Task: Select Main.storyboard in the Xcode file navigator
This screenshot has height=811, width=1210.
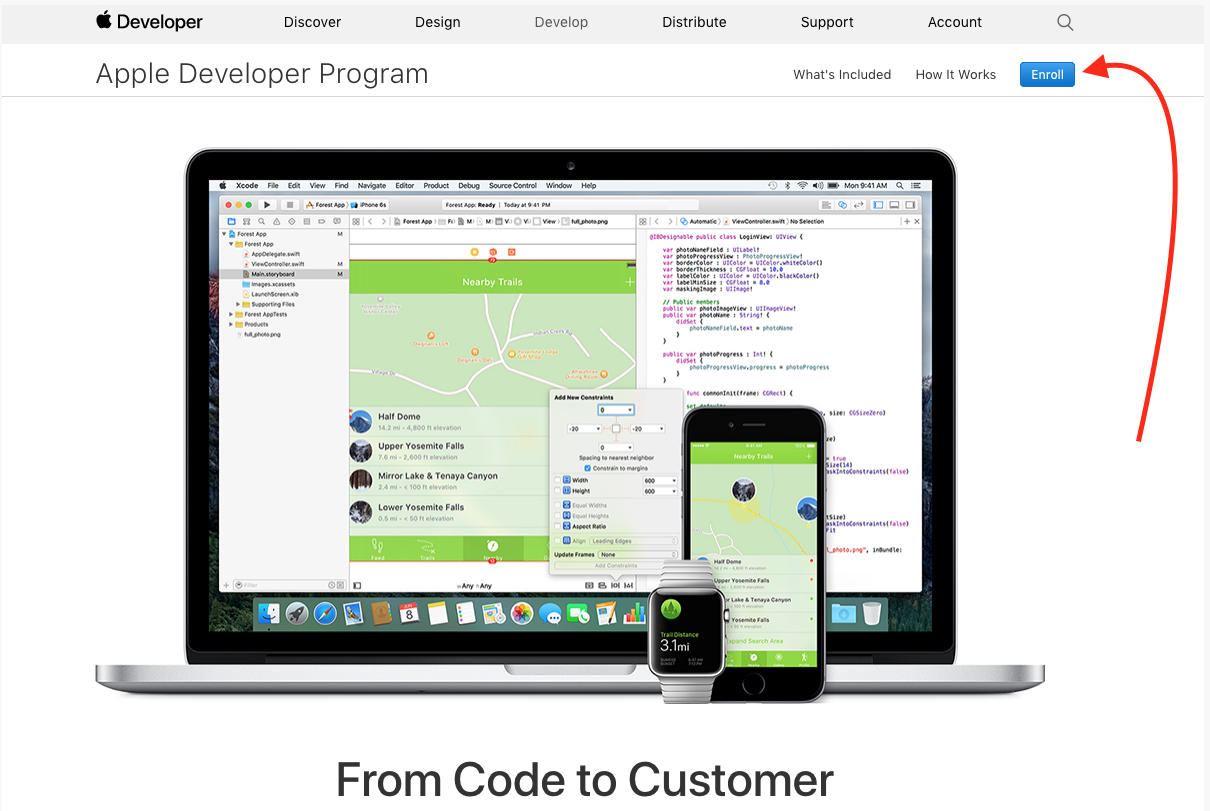Action: point(286,274)
